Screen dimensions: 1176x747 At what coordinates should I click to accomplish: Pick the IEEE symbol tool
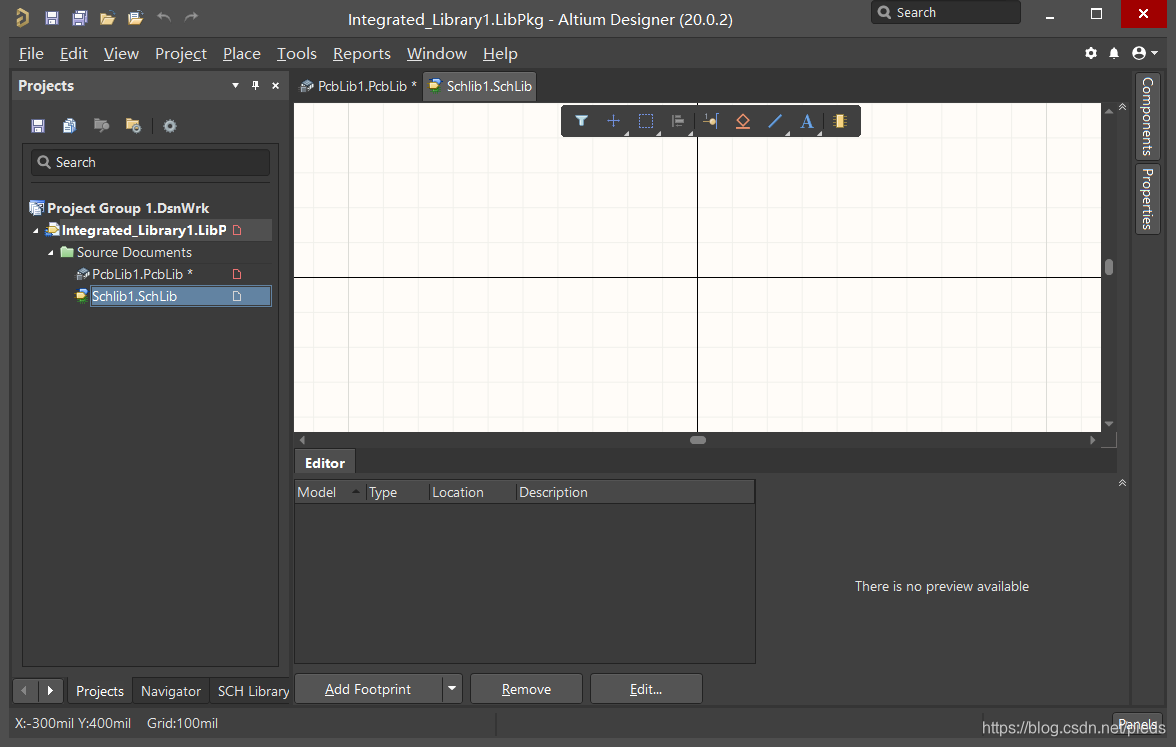coord(742,121)
